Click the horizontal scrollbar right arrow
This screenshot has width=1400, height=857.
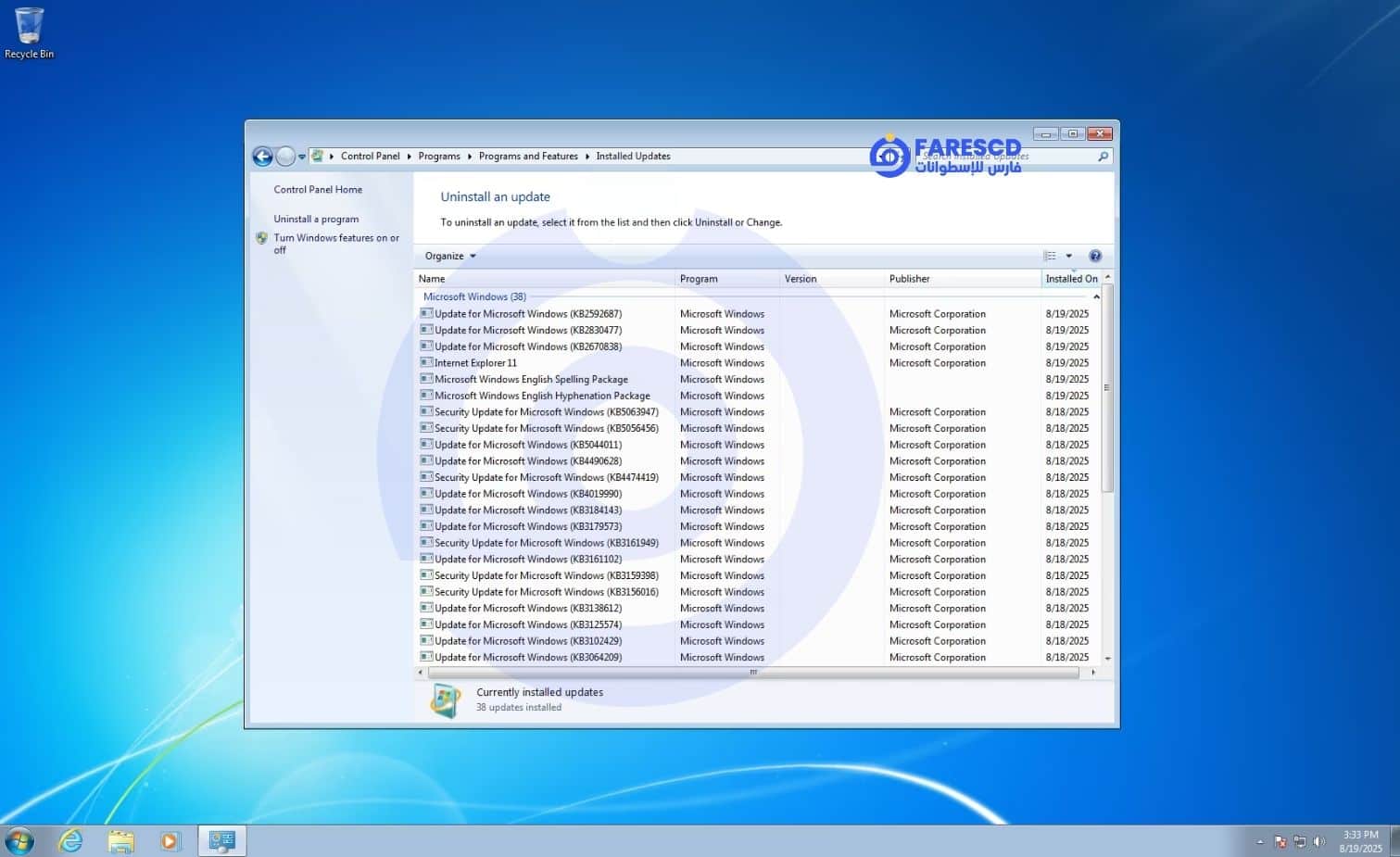[1093, 673]
